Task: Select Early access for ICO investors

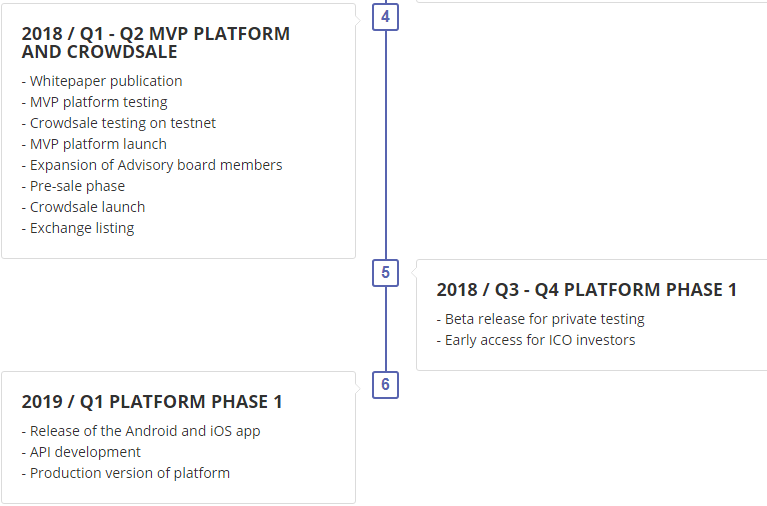Action: pyautogui.click(x=536, y=340)
